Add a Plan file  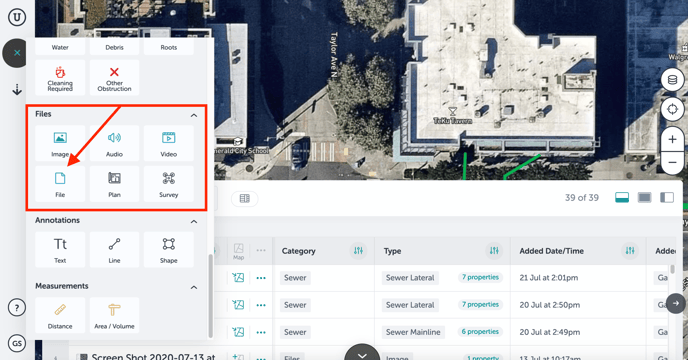(114, 184)
